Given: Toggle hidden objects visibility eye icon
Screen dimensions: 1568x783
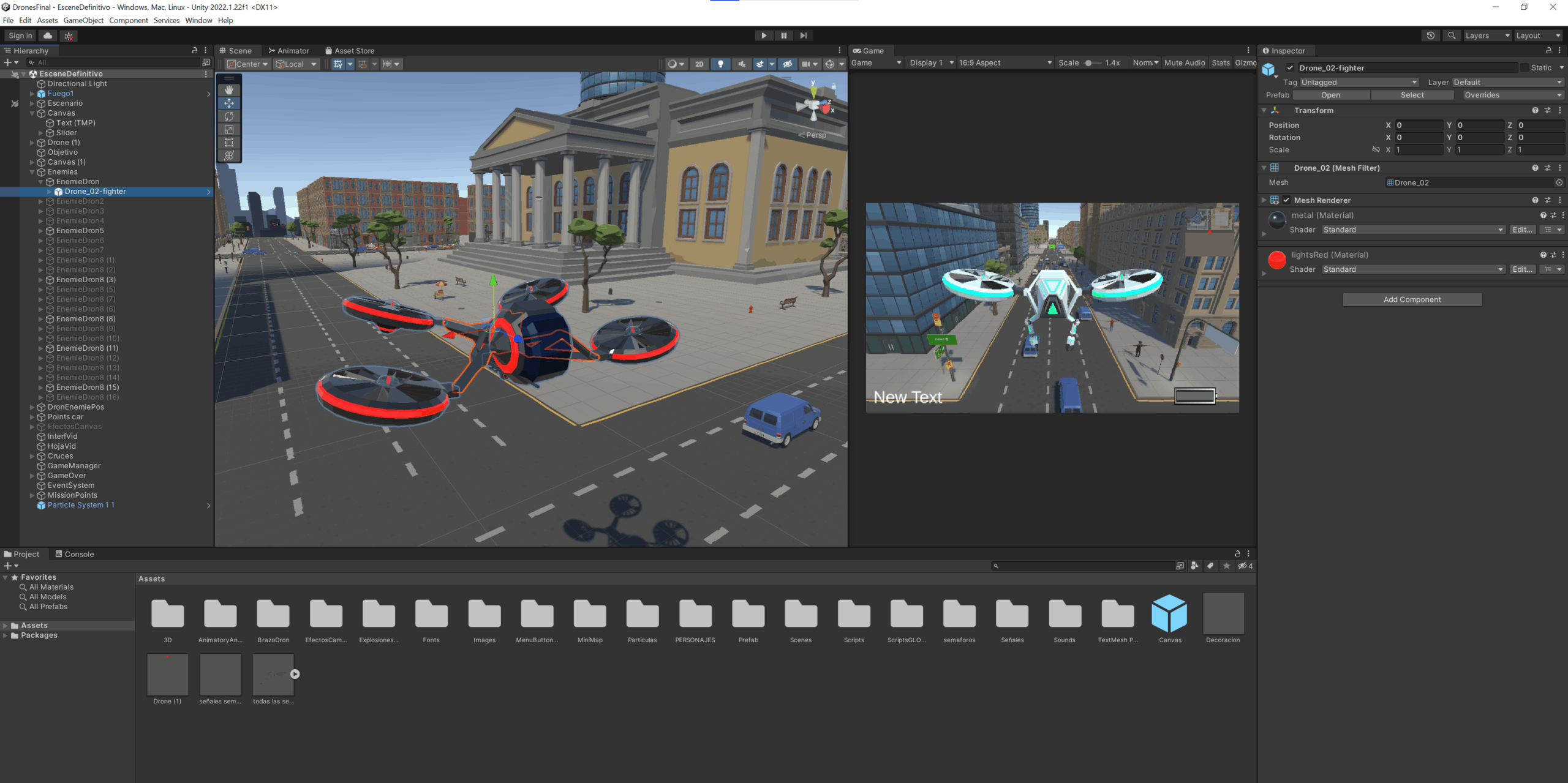Looking at the screenshot, I should 788,64.
